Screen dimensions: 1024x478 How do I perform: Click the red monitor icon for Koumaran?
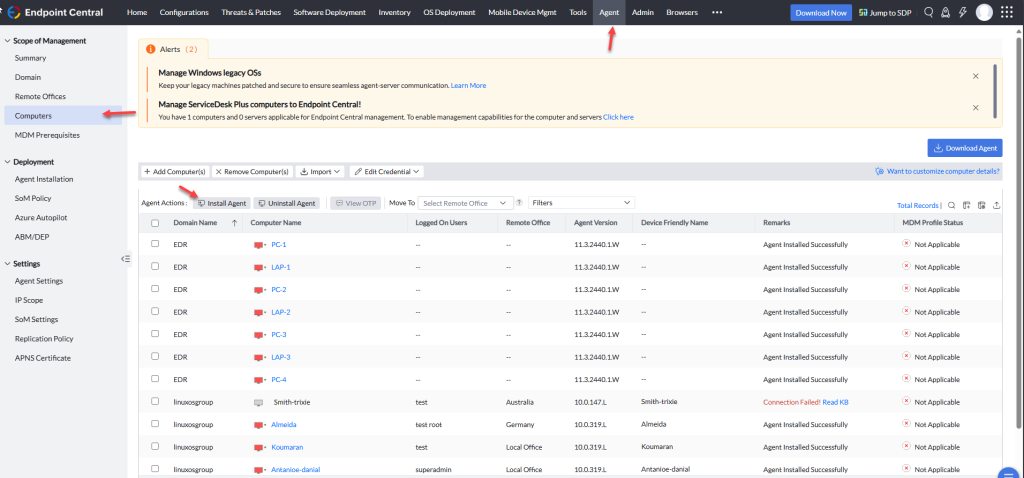coord(259,447)
